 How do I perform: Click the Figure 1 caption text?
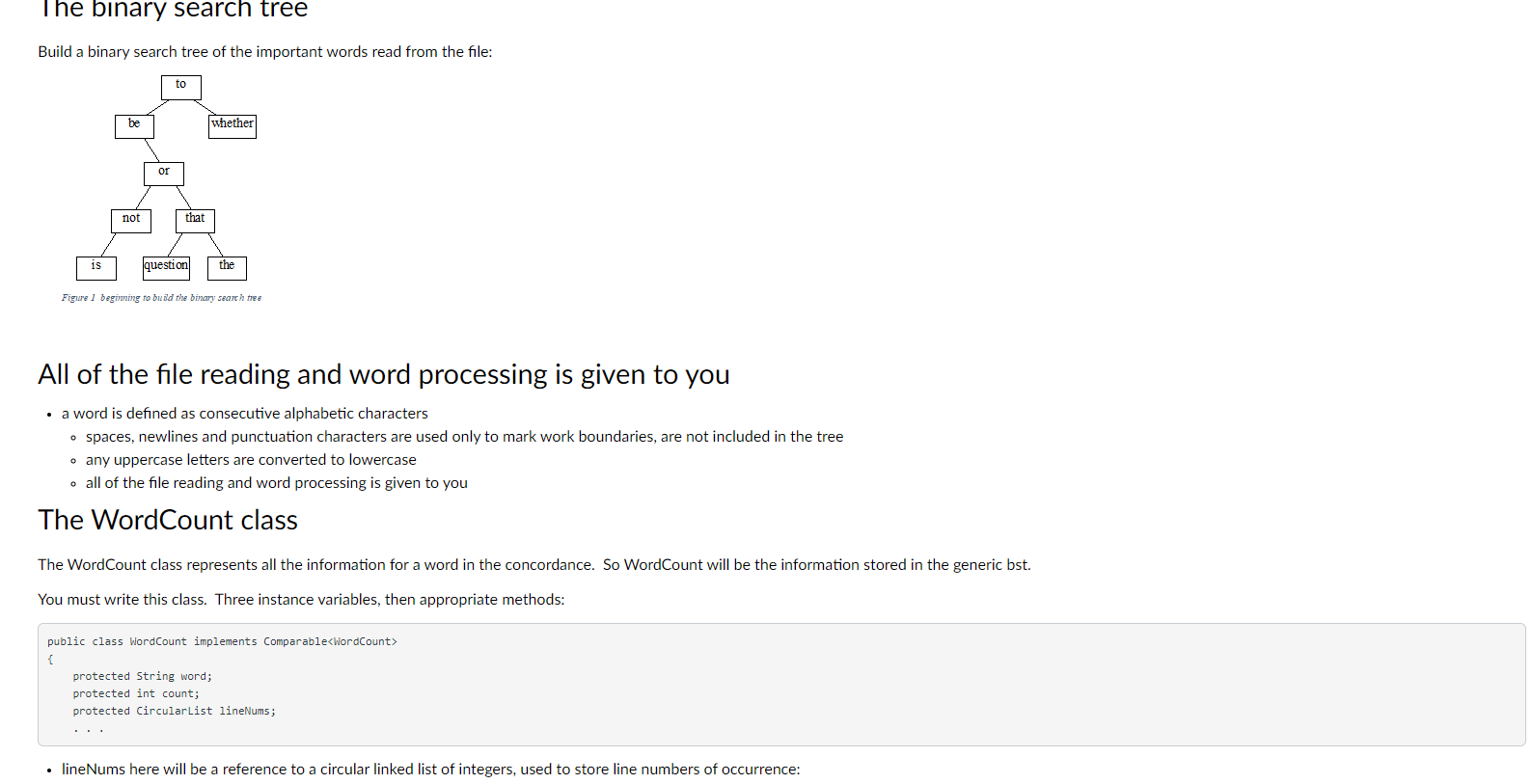(x=161, y=298)
